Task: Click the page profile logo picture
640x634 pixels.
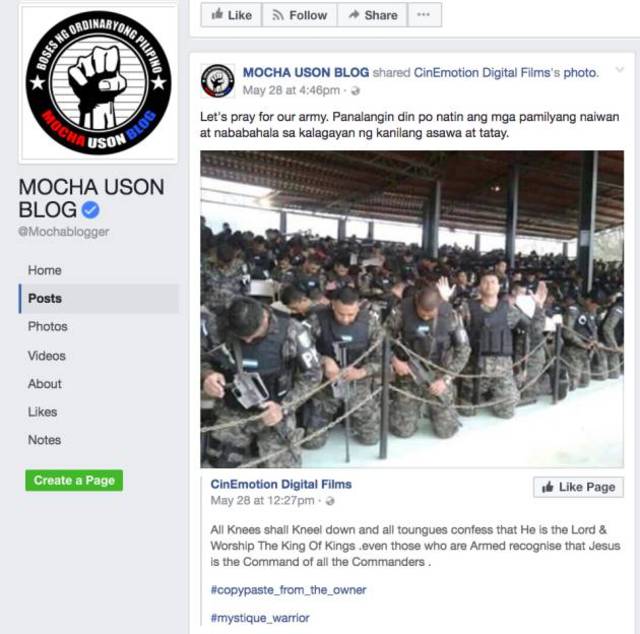Action: [x=98, y=83]
